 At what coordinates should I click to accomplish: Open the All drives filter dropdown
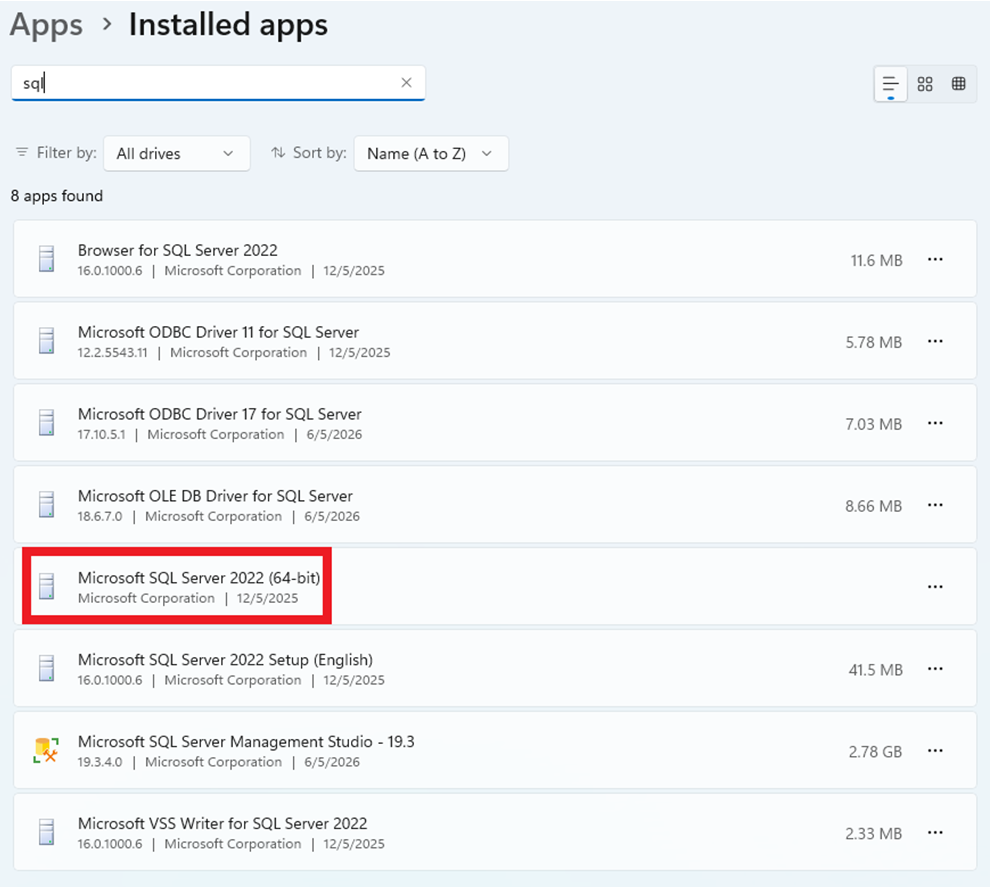point(177,153)
